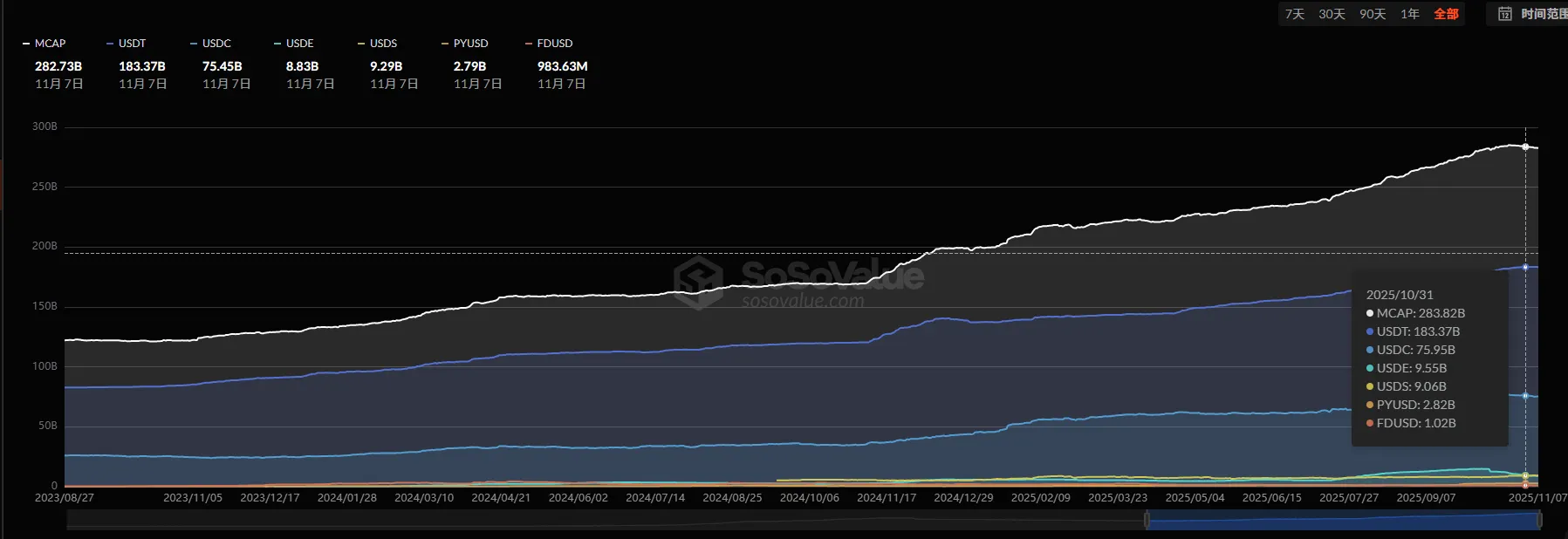Click the left handle of range slider

(1147, 521)
